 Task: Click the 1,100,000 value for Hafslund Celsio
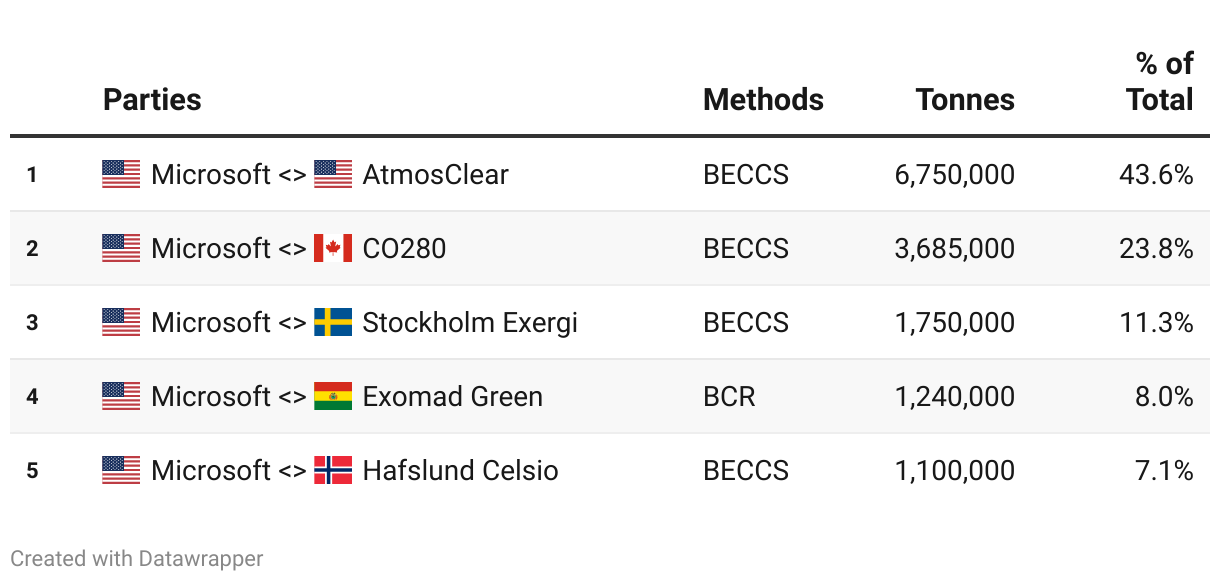pyautogui.click(x=954, y=470)
